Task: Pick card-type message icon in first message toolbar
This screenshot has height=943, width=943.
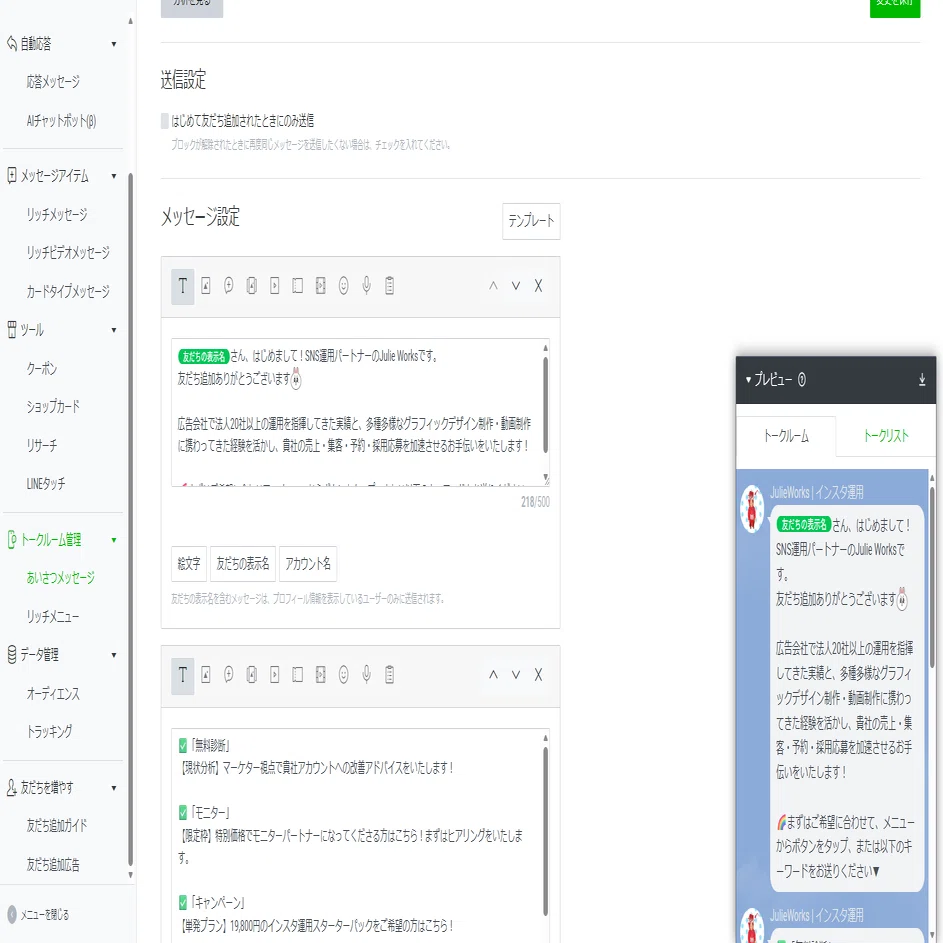Action: coord(251,286)
